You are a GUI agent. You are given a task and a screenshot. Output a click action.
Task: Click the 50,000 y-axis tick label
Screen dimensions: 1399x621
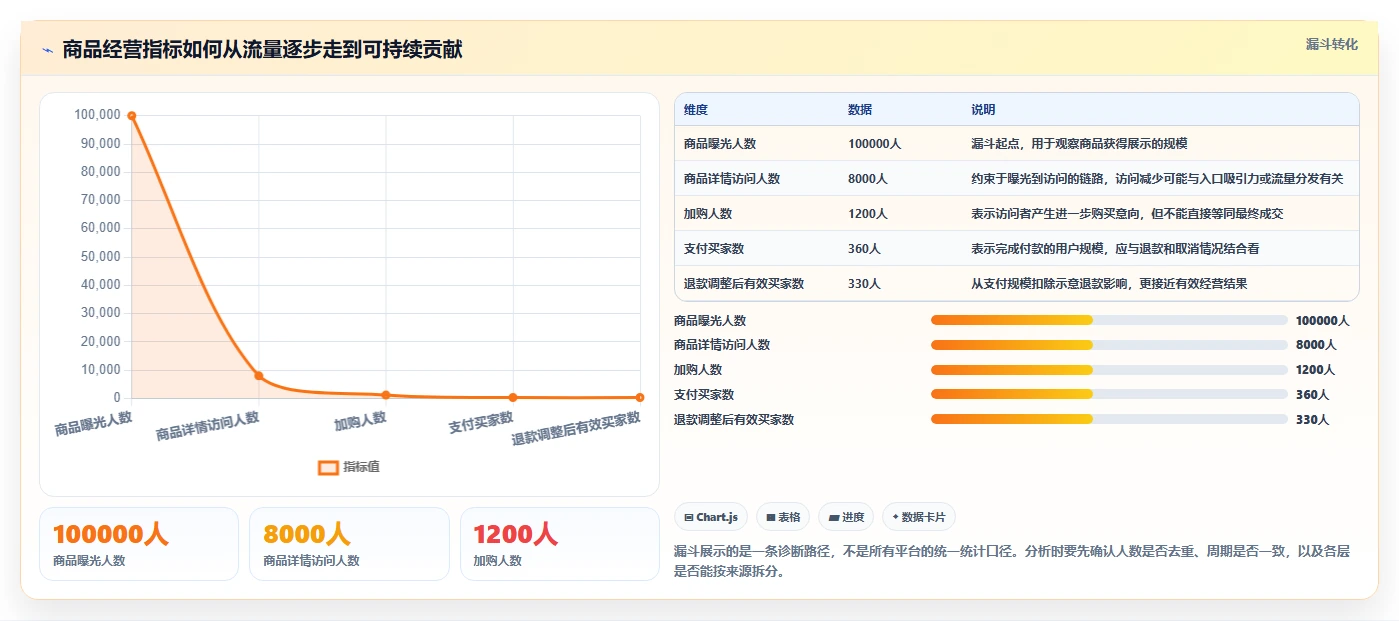coord(100,257)
